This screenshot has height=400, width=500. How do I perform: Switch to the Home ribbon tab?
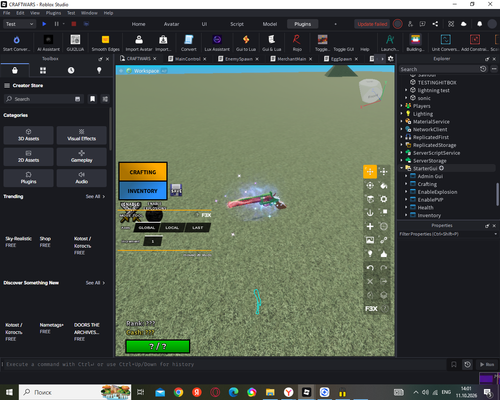tap(138, 24)
